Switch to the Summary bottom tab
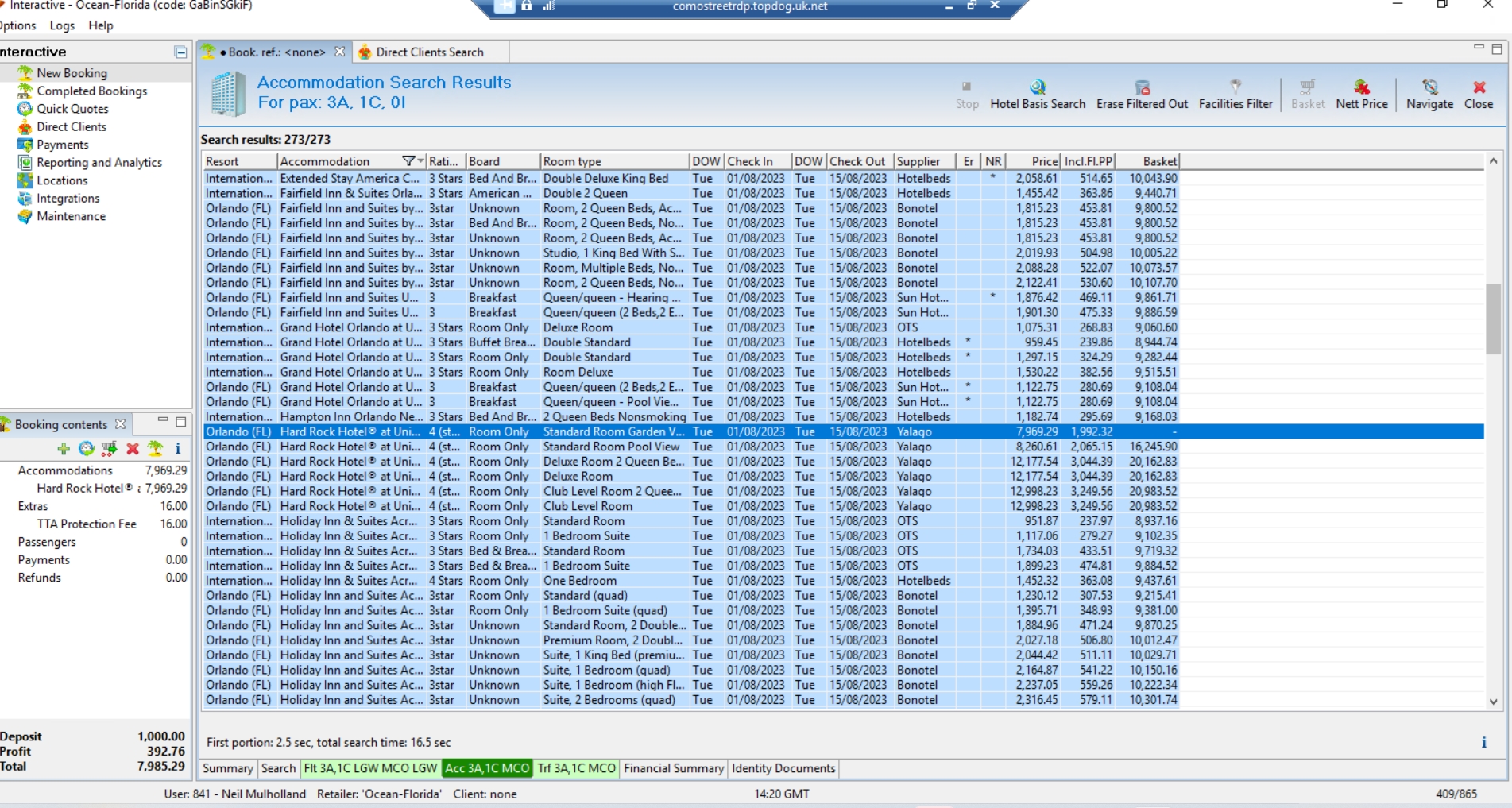The image size is (1512, 808). (x=227, y=768)
